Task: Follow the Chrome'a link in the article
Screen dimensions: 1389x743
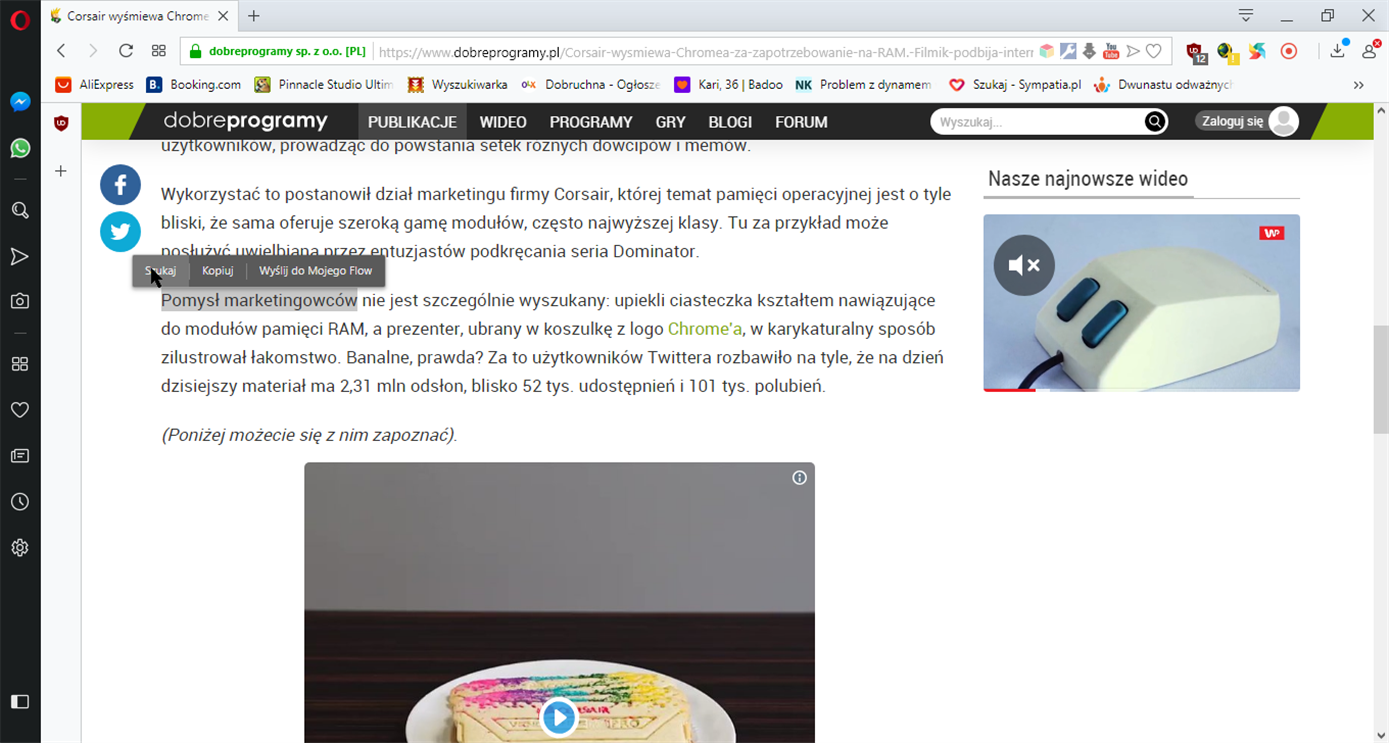Action: pos(705,329)
